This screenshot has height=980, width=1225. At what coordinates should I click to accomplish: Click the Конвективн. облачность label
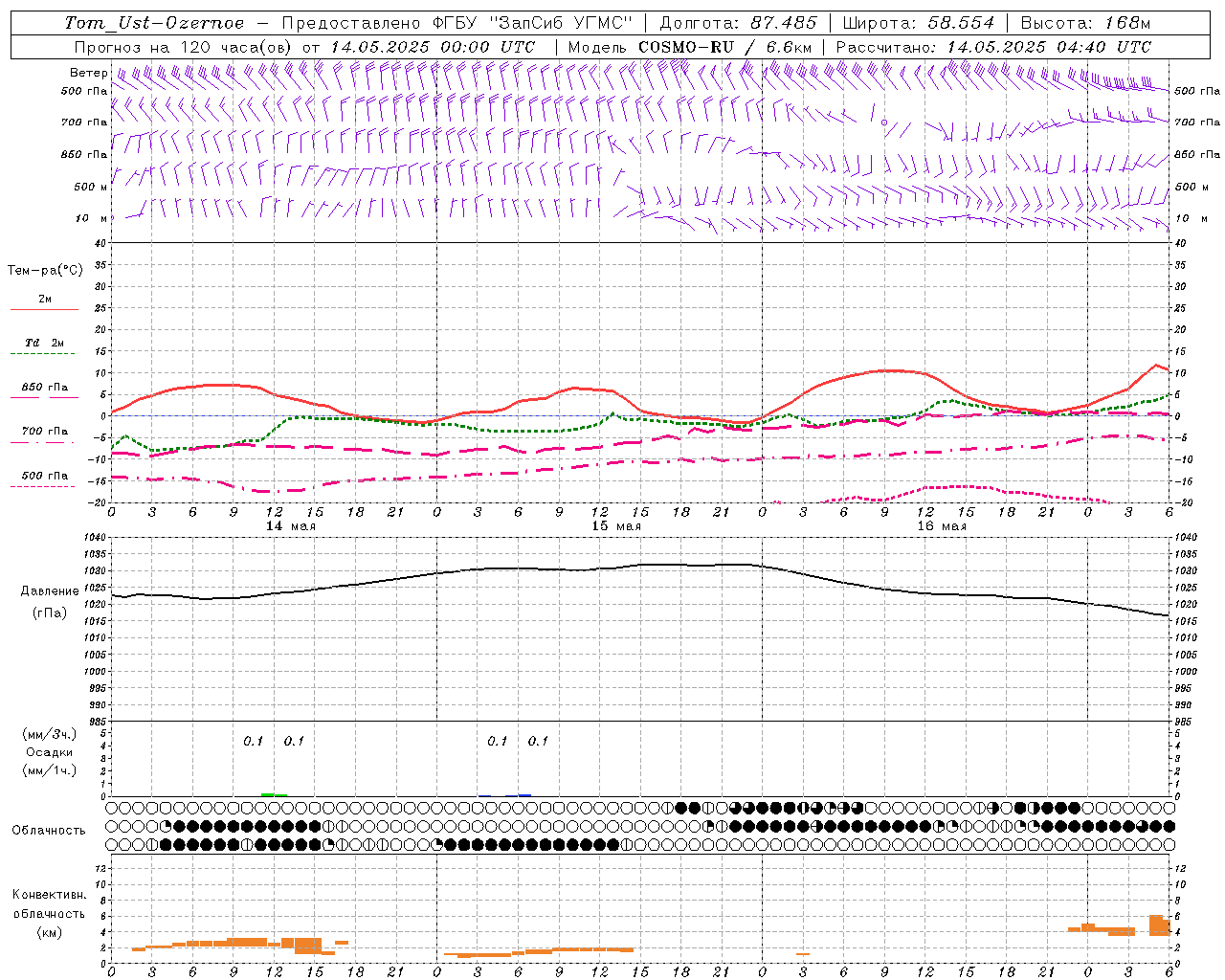tap(49, 904)
